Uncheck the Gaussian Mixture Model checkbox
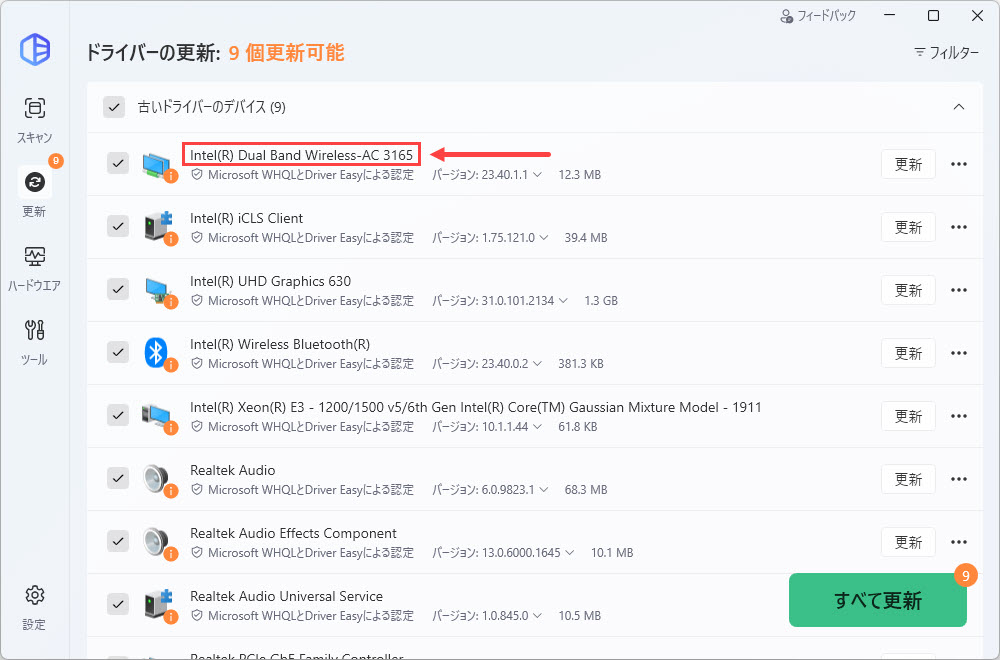Image resolution: width=1000 pixels, height=660 pixels. (118, 415)
